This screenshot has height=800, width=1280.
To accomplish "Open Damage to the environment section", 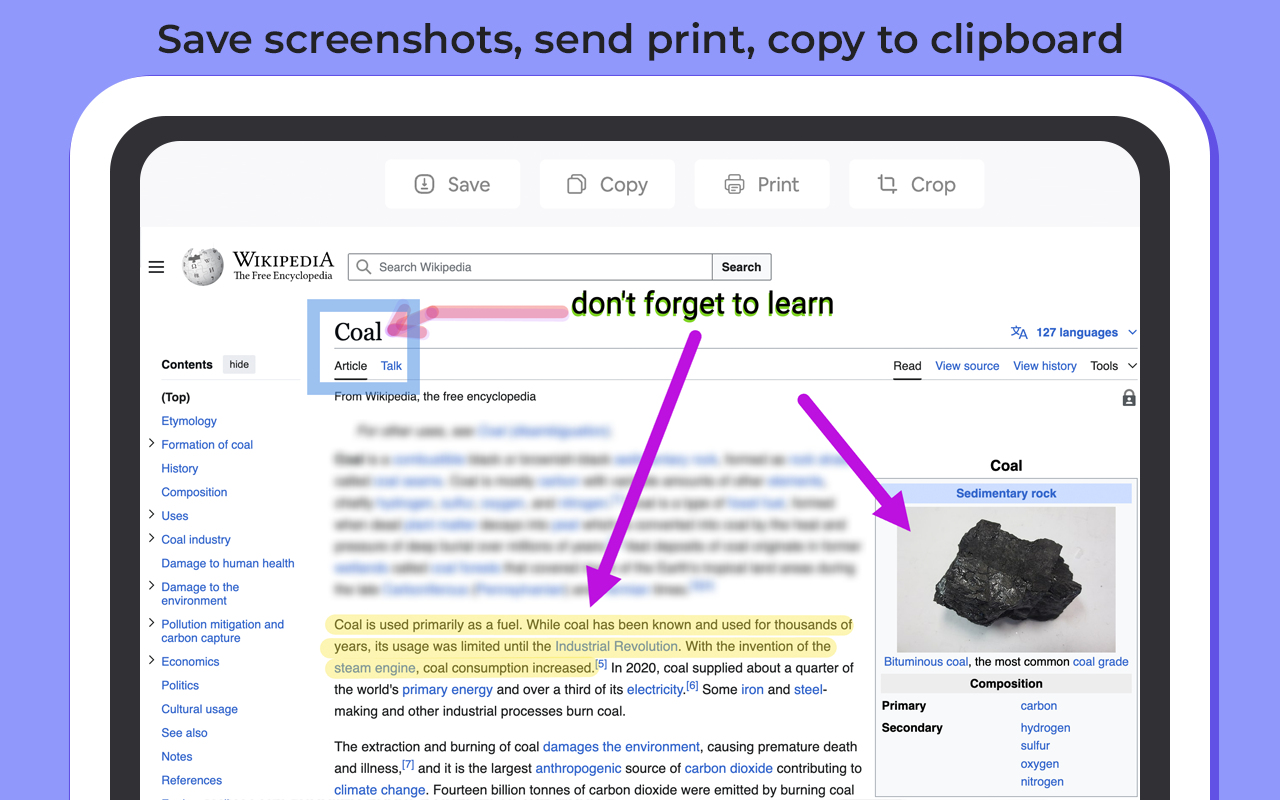I will [200, 594].
